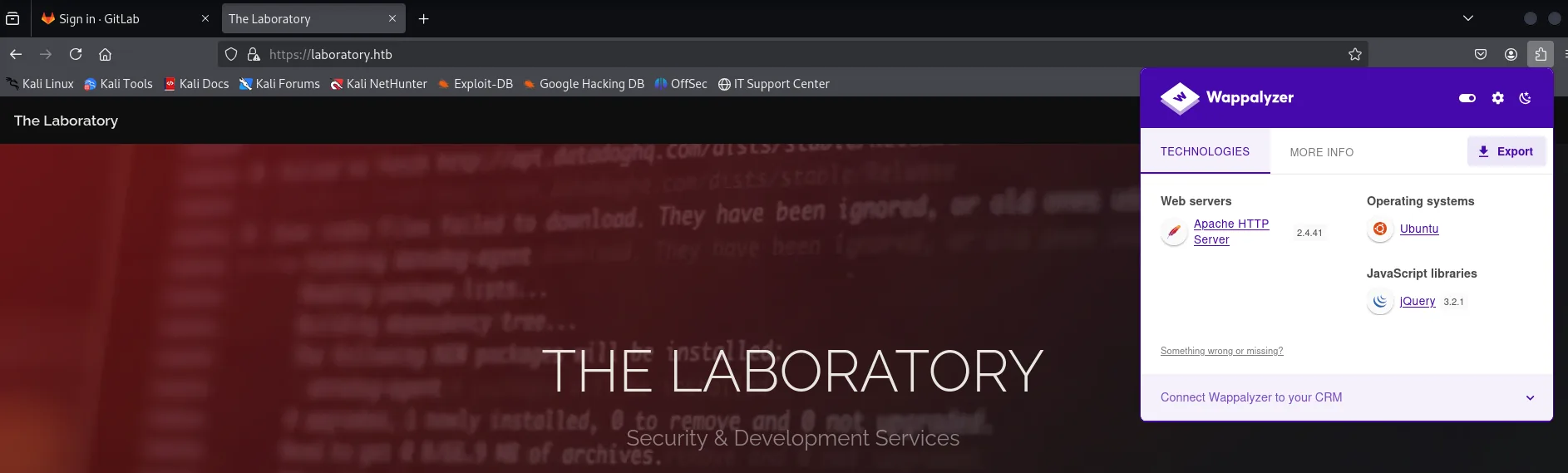Click Something wrong or missing link
This screenshot has height=473, width=1568.
(1221, 351)
